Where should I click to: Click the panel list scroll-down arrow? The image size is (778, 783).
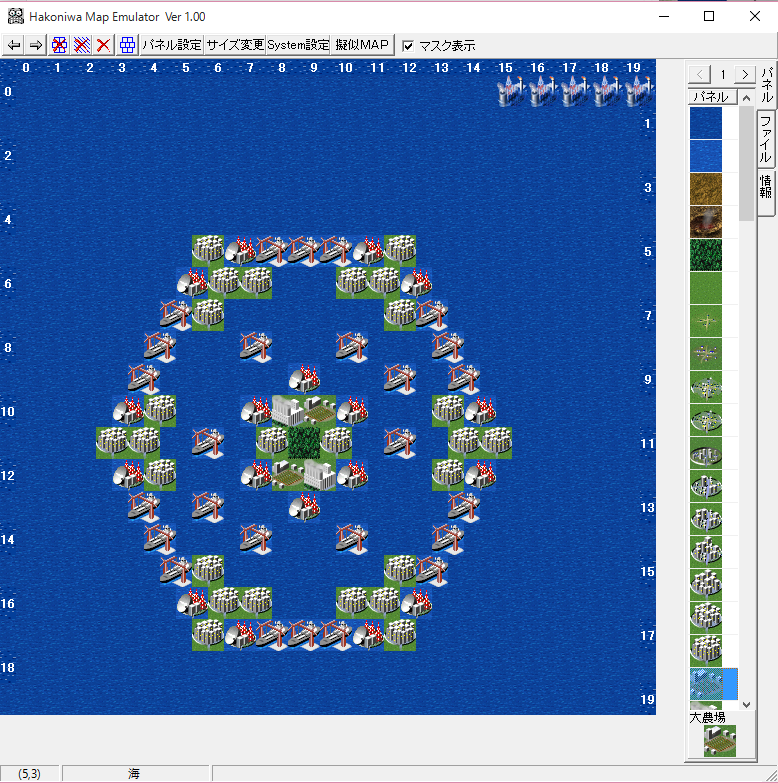pyautogui.click(x=747, y=704)
